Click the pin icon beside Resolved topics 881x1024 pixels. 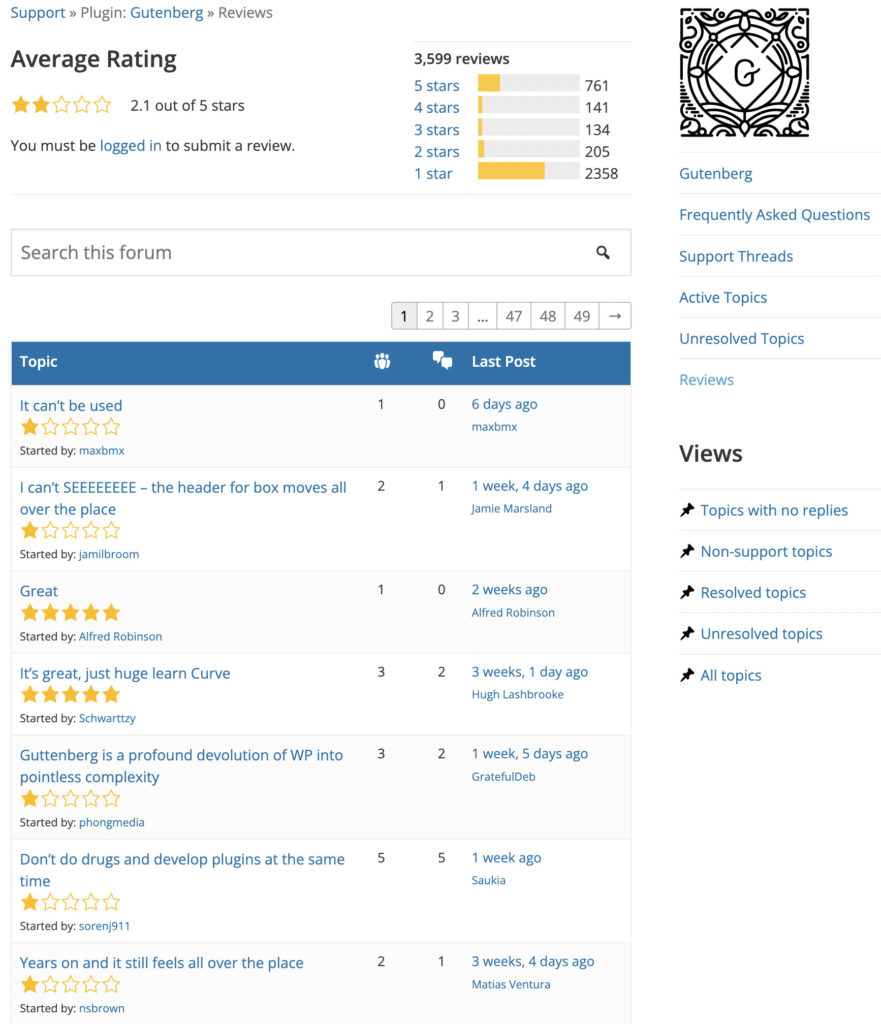687,592
